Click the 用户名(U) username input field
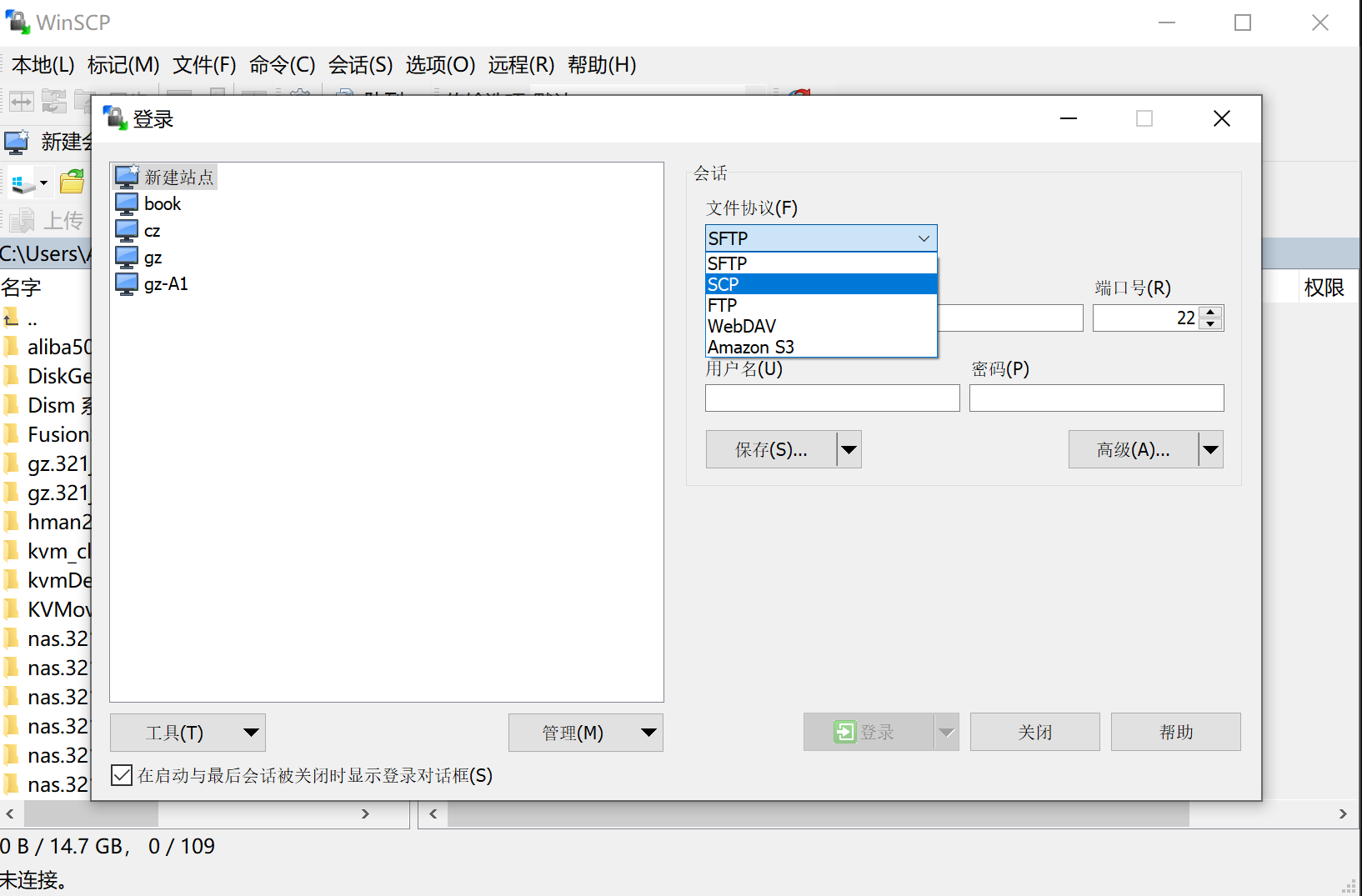Image resolution: width=1362 pixels, height=896 pixels. tap(833, 398)
